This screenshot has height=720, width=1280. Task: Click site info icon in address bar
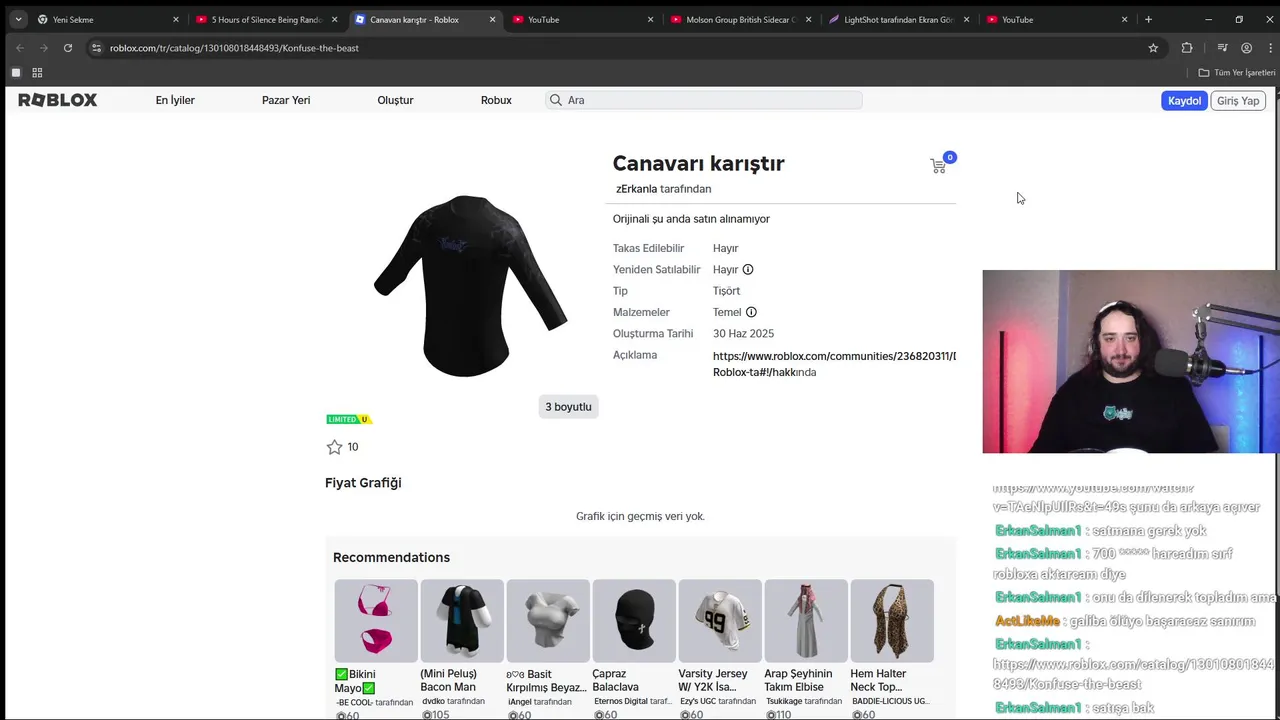(x=96, y=48)
